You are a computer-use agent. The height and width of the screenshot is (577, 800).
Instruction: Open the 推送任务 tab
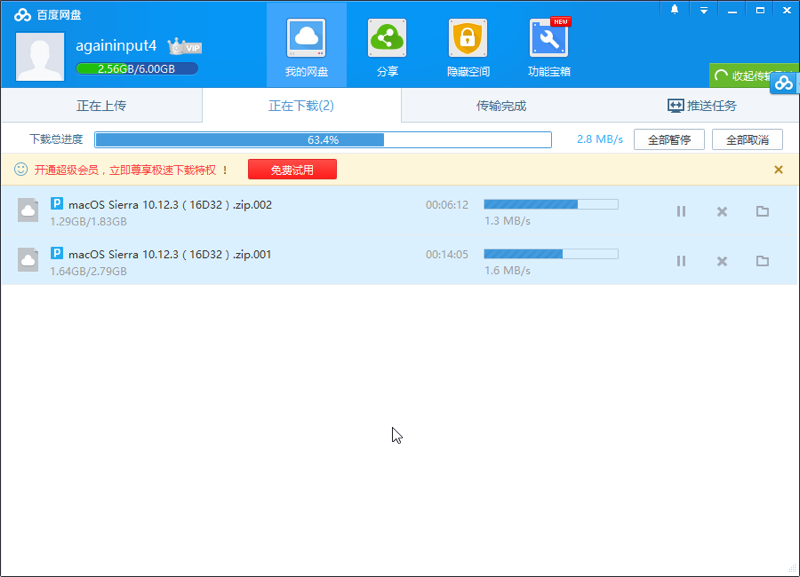pos(702,106)
